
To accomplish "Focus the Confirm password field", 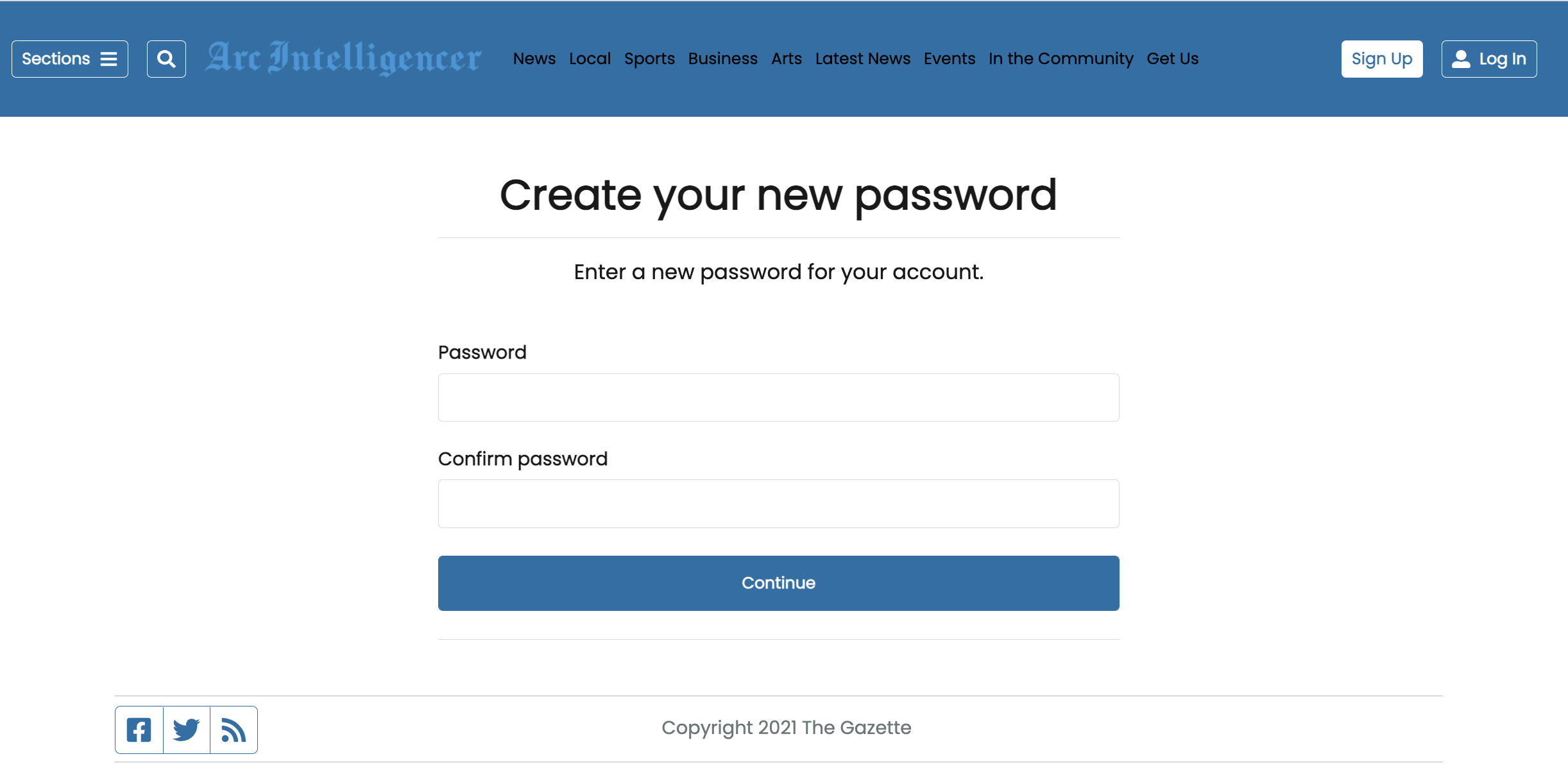I will point(779,504).
